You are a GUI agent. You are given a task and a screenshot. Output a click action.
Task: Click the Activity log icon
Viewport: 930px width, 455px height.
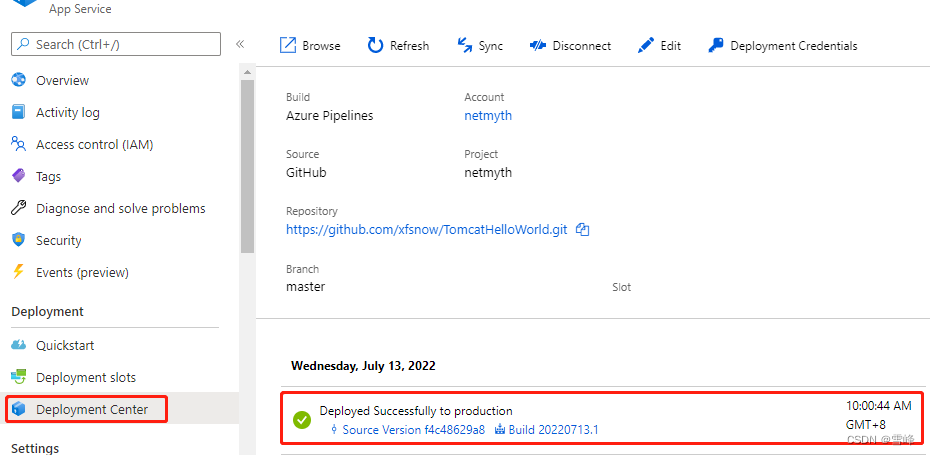19,112
